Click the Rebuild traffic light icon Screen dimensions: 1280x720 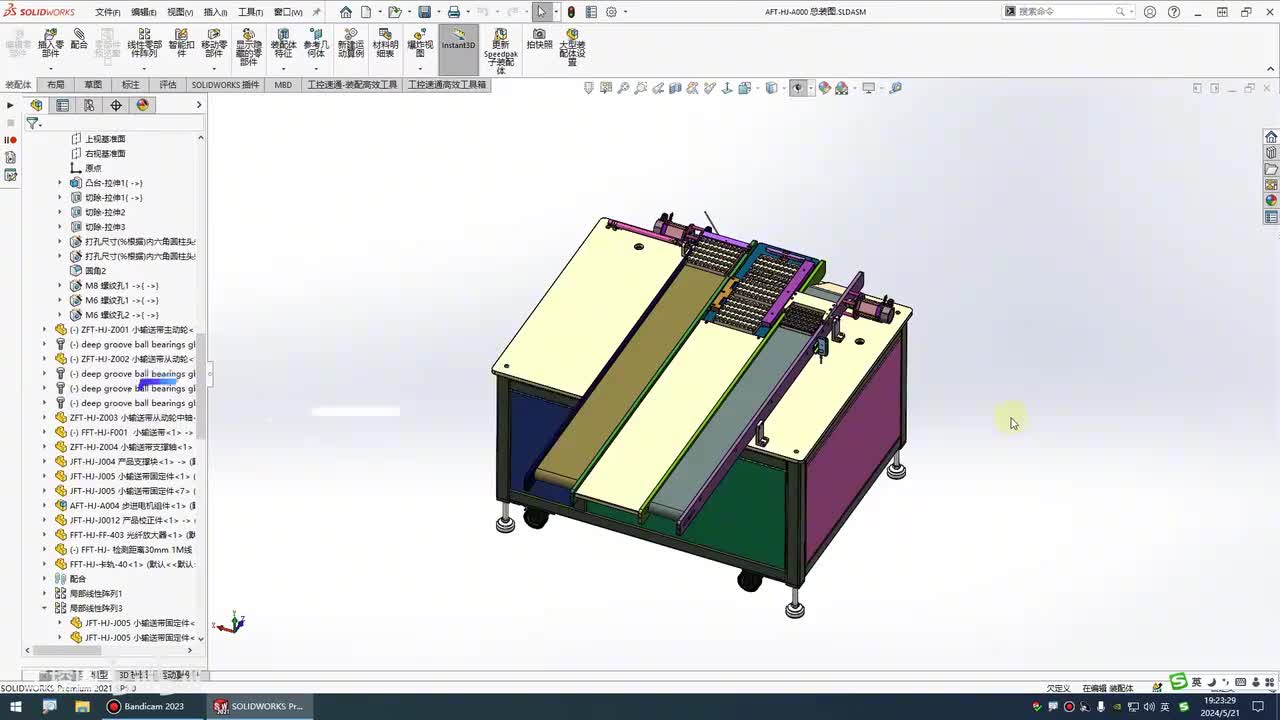[x=571, y=12]
